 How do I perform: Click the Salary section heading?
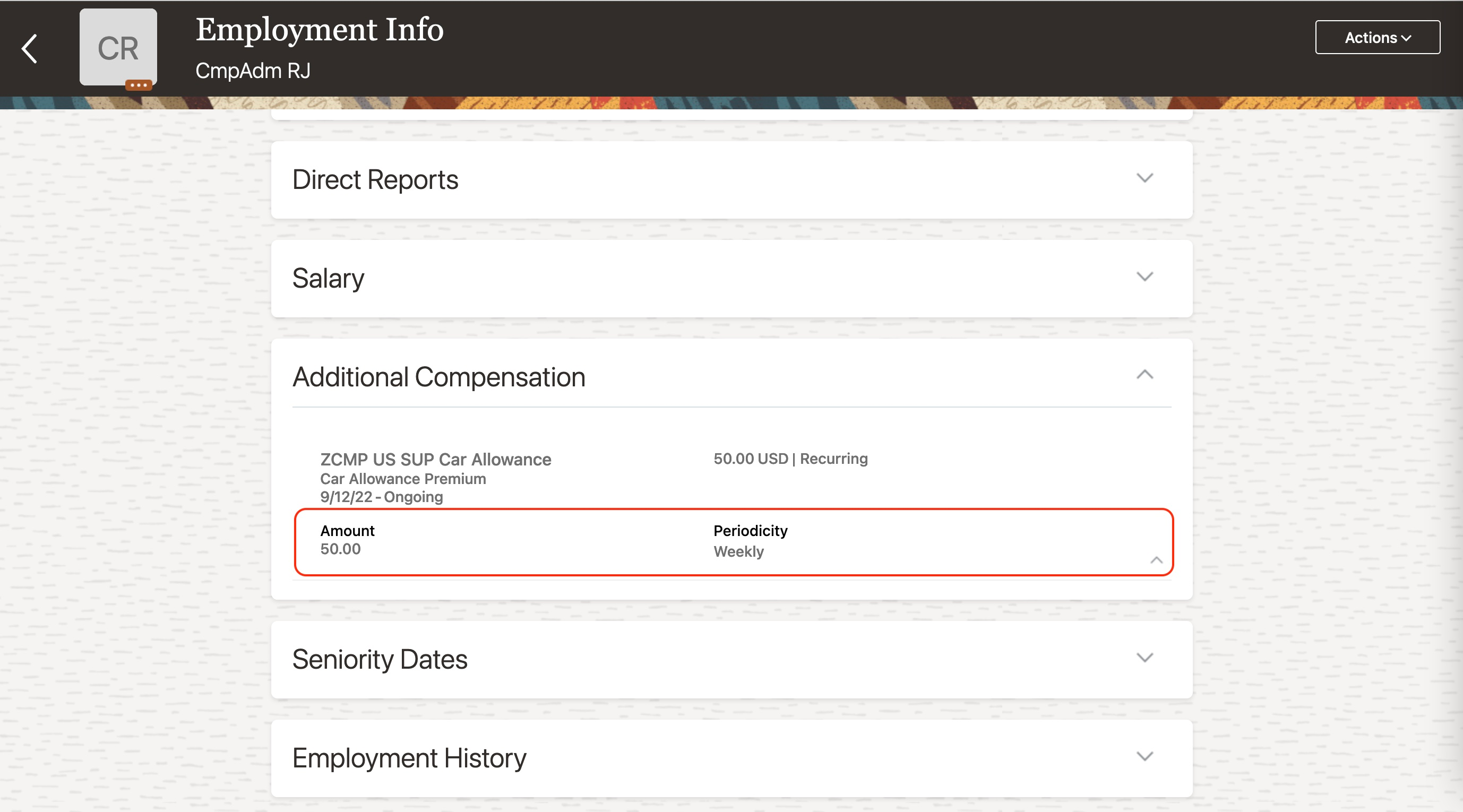pyautogui.click(x=328, y=279)
